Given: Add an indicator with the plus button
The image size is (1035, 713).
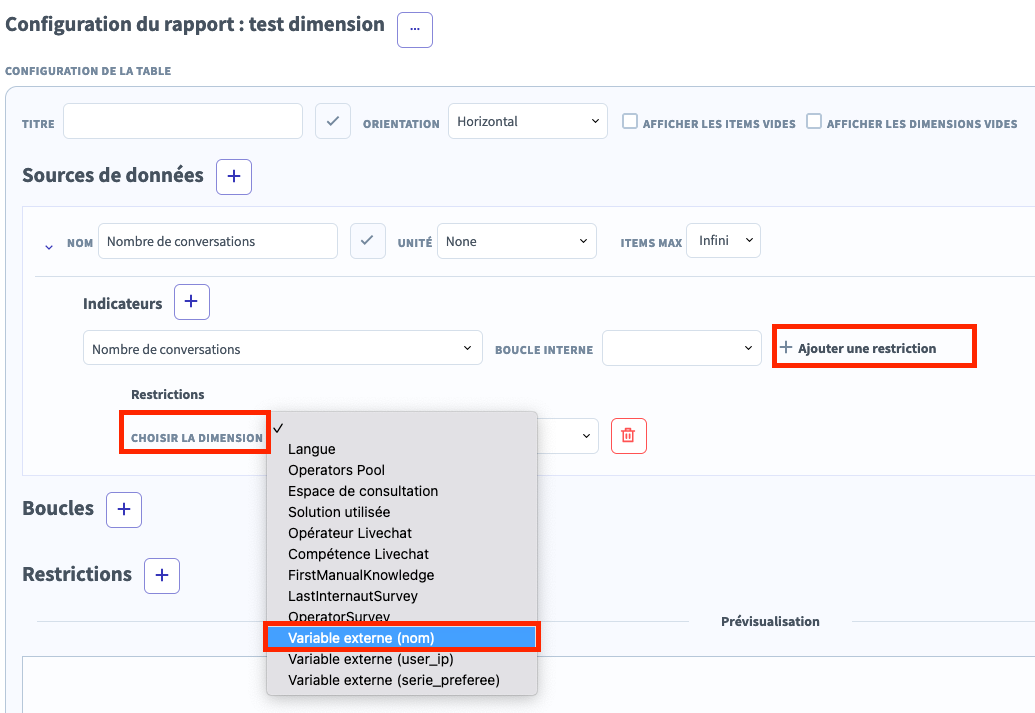Looking at the screenshot, I should [x=192, y=302].
